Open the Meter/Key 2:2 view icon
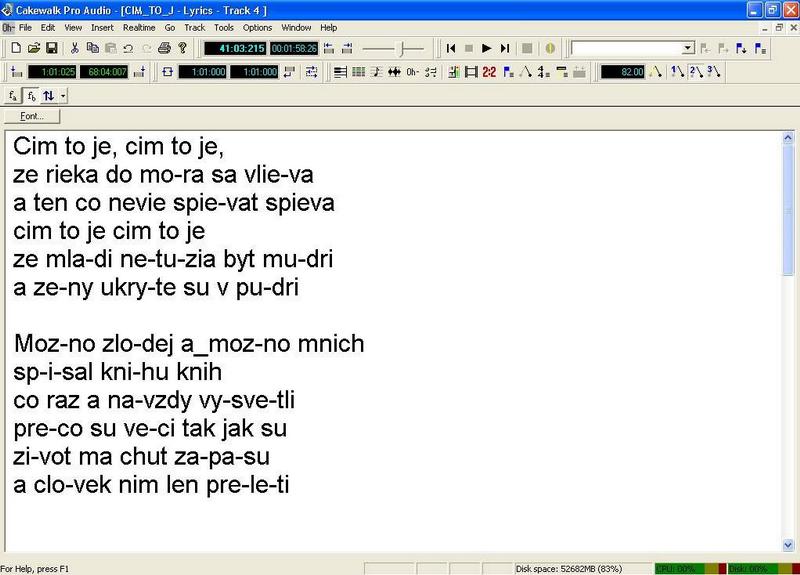This screenshot has width=800, height=575. pos(489,72)
